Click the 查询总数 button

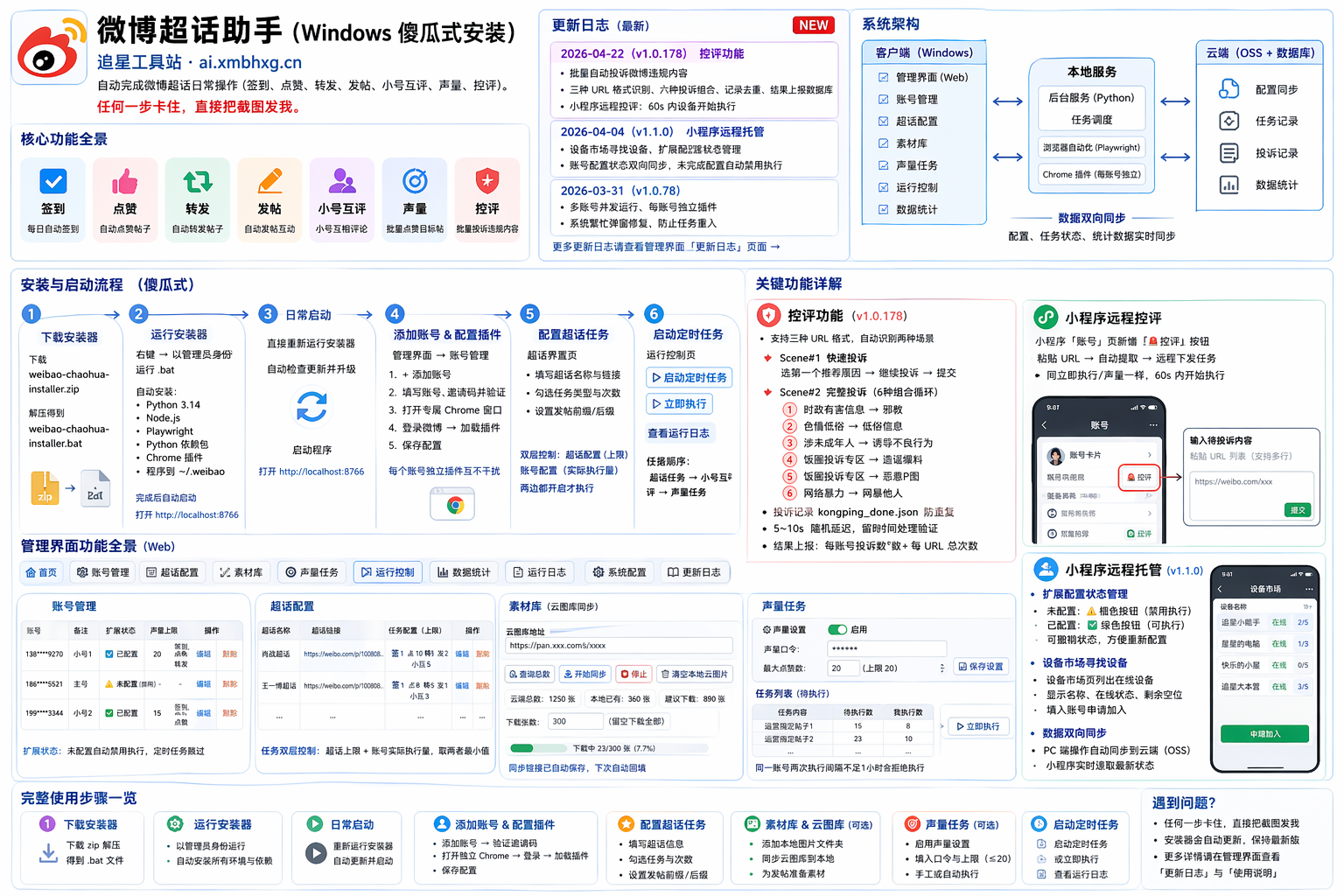point(530,674)
